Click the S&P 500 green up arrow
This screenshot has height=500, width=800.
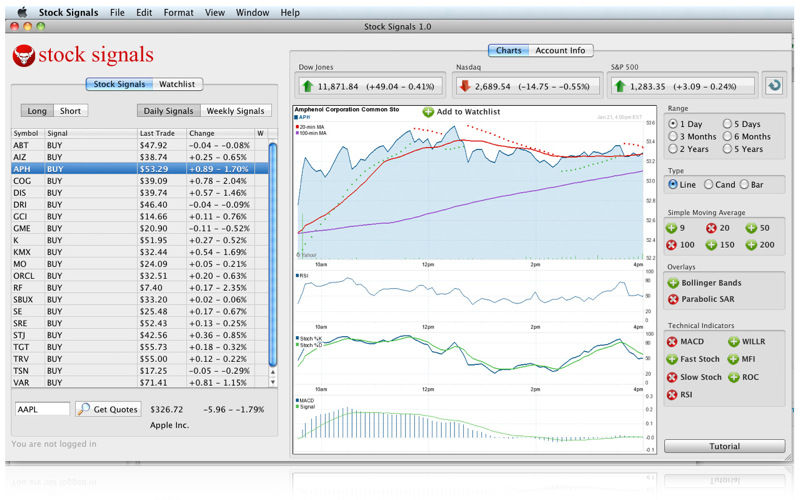(620, 86)
